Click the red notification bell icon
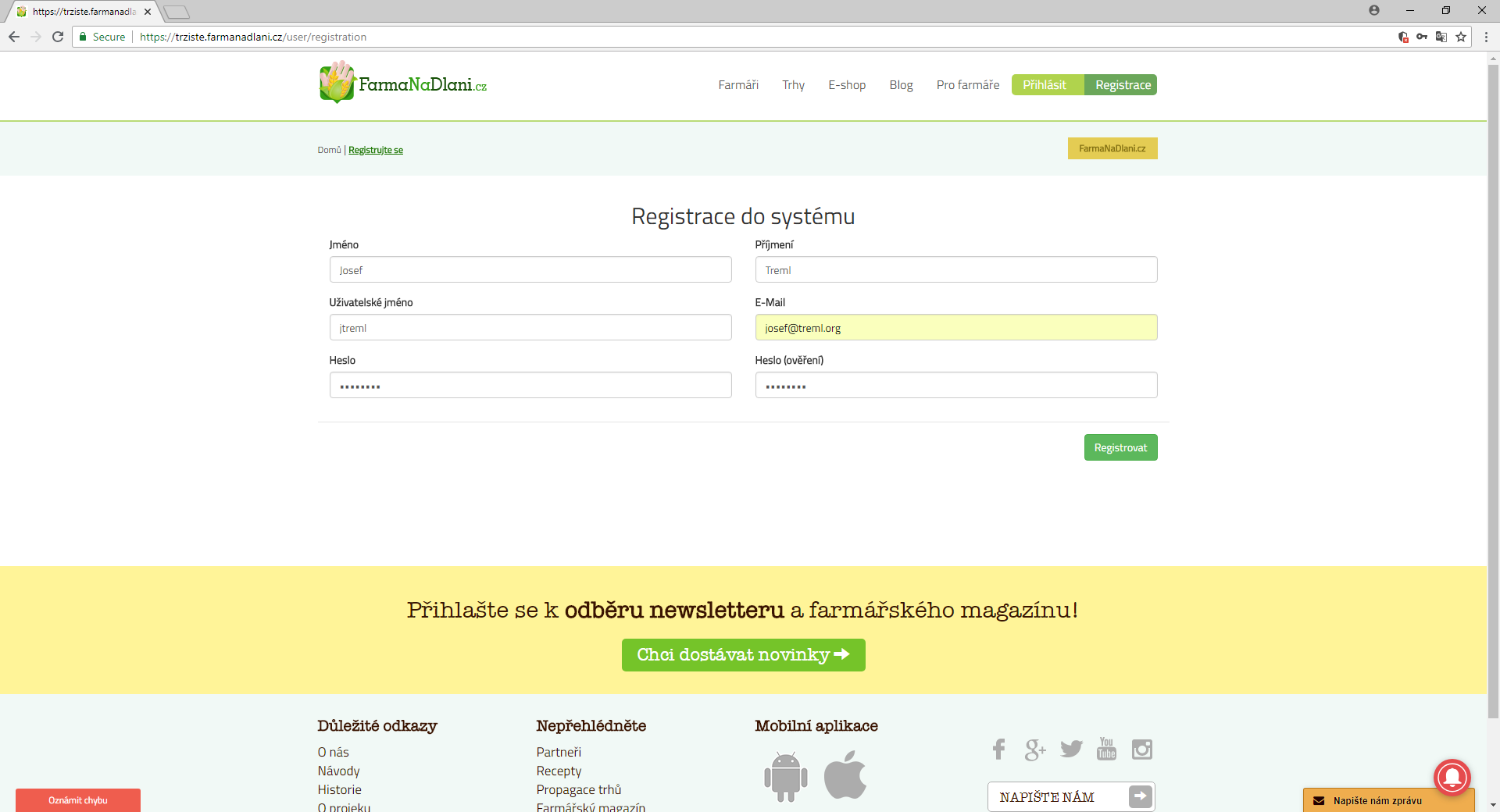 1452,777
